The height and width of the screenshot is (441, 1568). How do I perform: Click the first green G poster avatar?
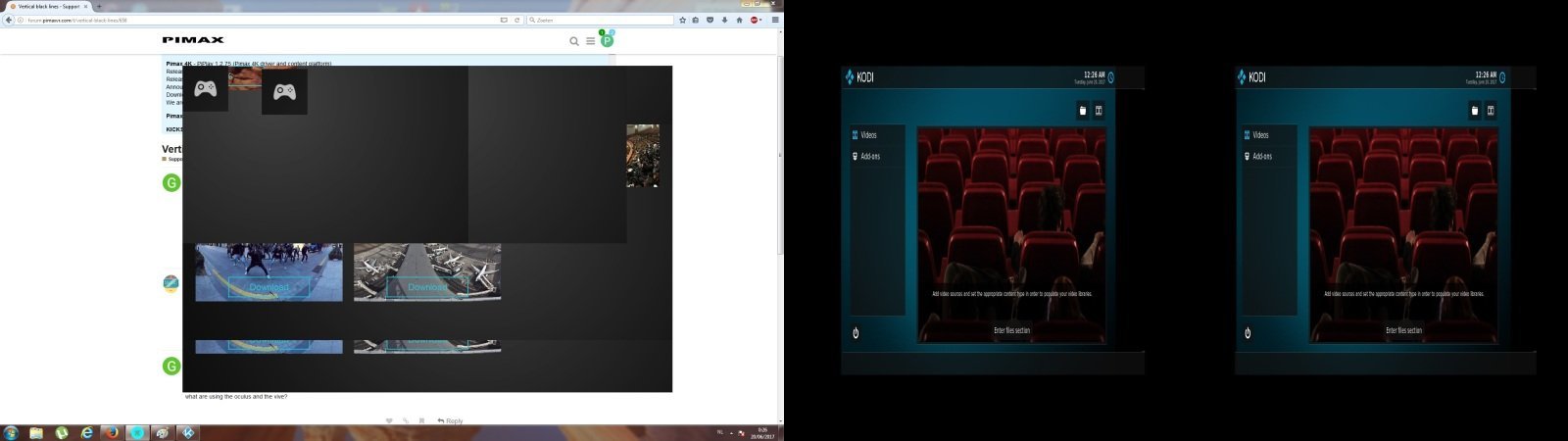171,182
